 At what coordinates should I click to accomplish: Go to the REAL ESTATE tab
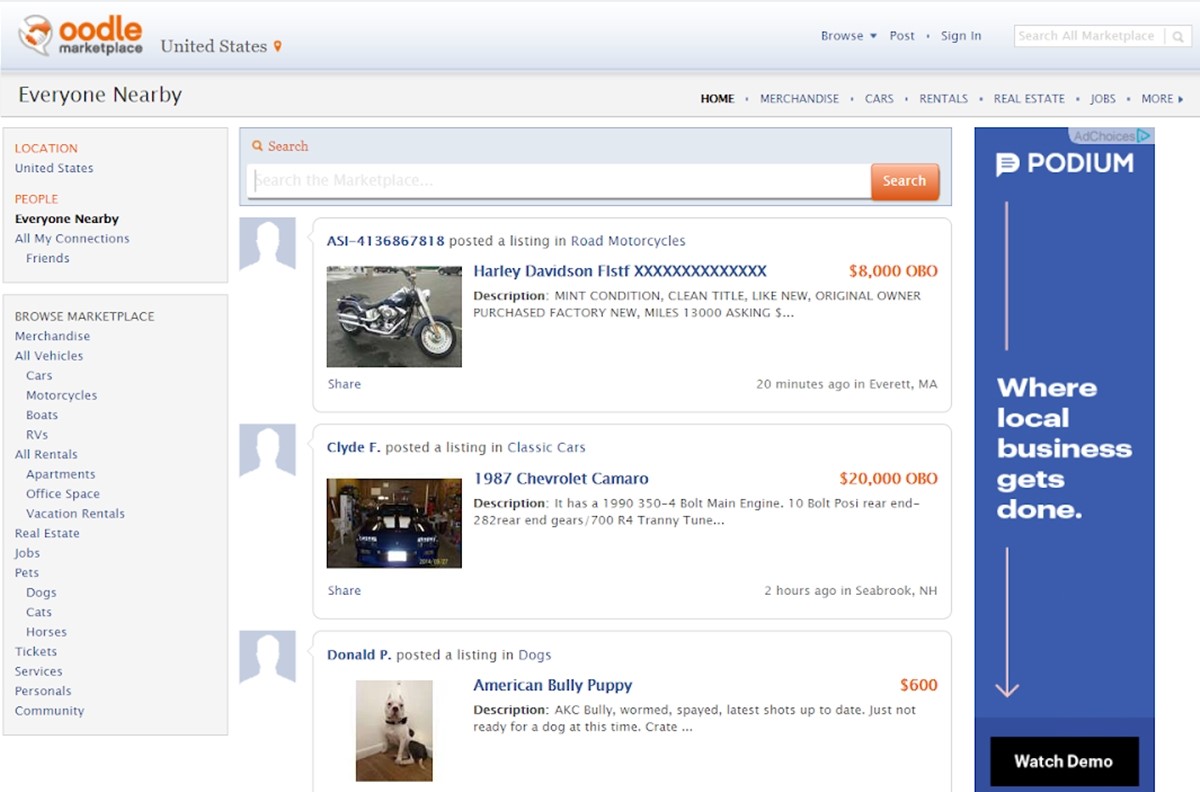pyautogui.click(x=1029, y=99)
